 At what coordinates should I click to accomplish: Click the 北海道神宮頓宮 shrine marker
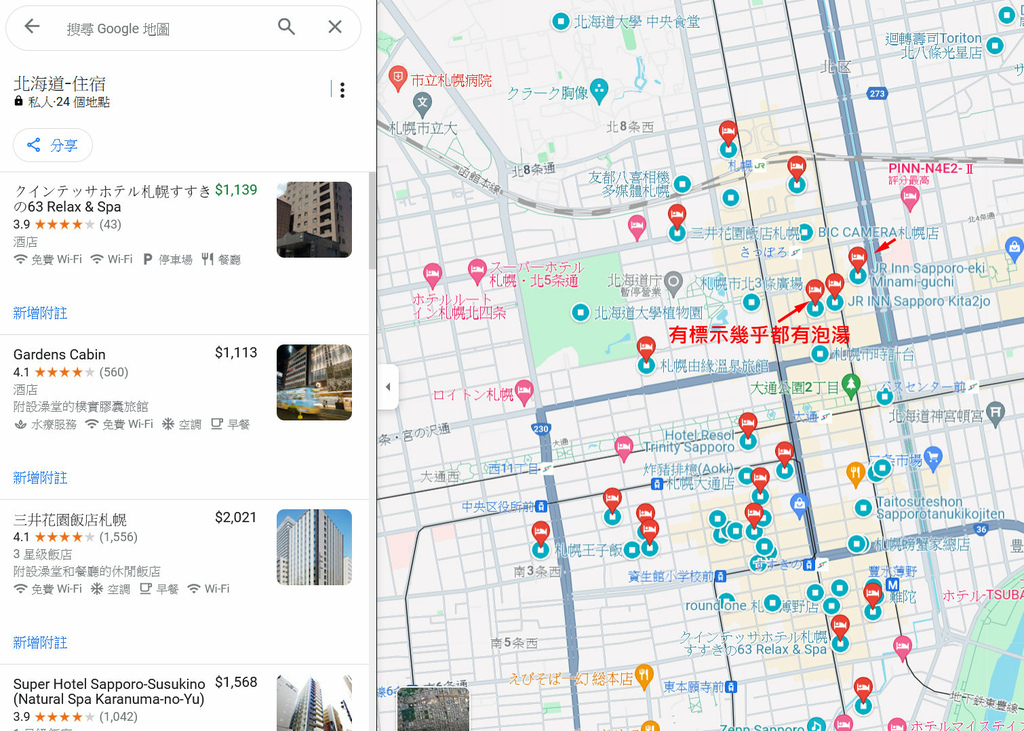[x=995, y=415]
